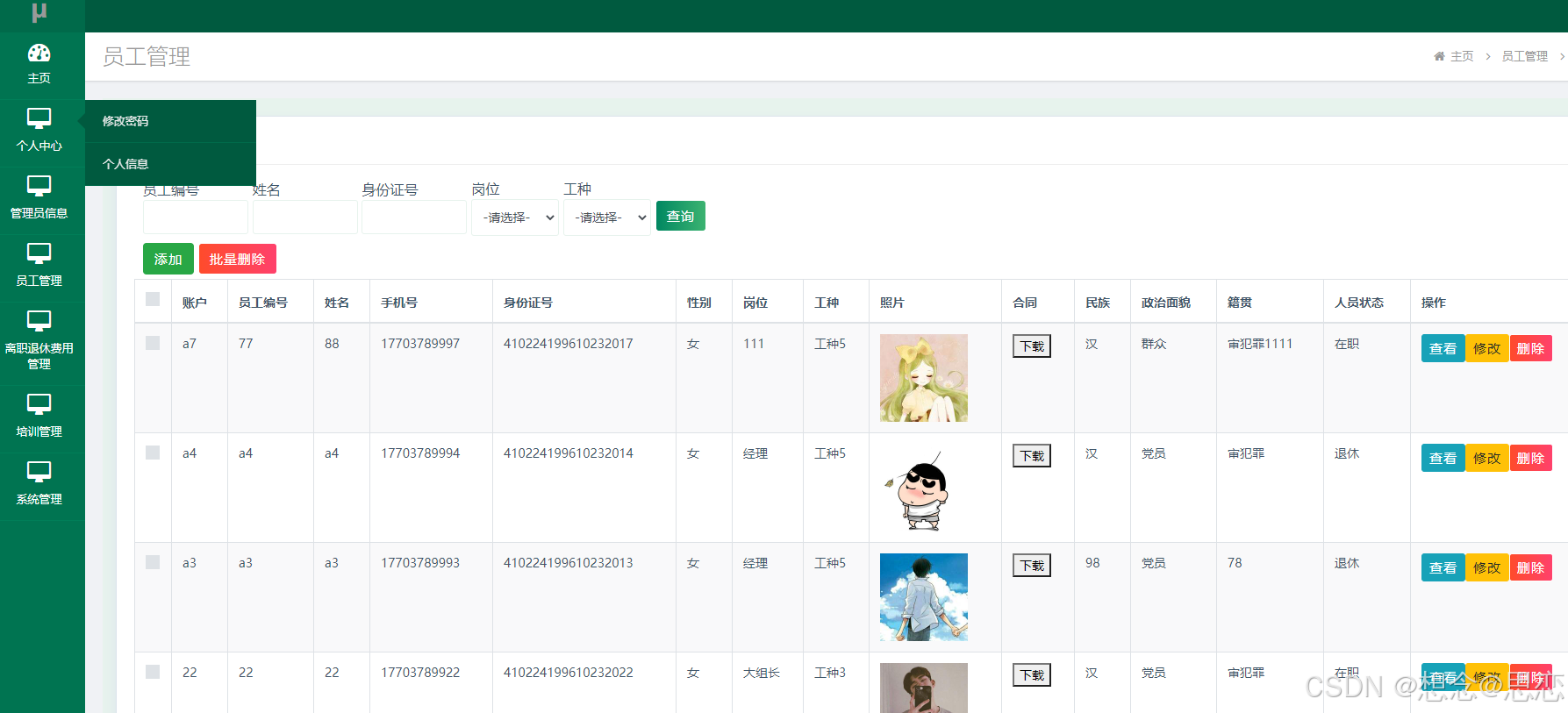
Task: Click 修改 for employee a7
Action: pyautogui.click(x=1486, y=348)
